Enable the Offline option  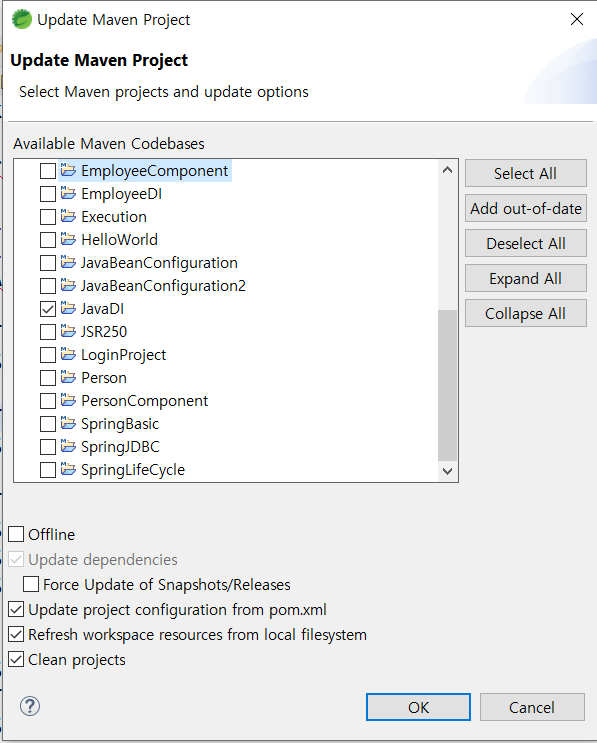coord(16,534)
